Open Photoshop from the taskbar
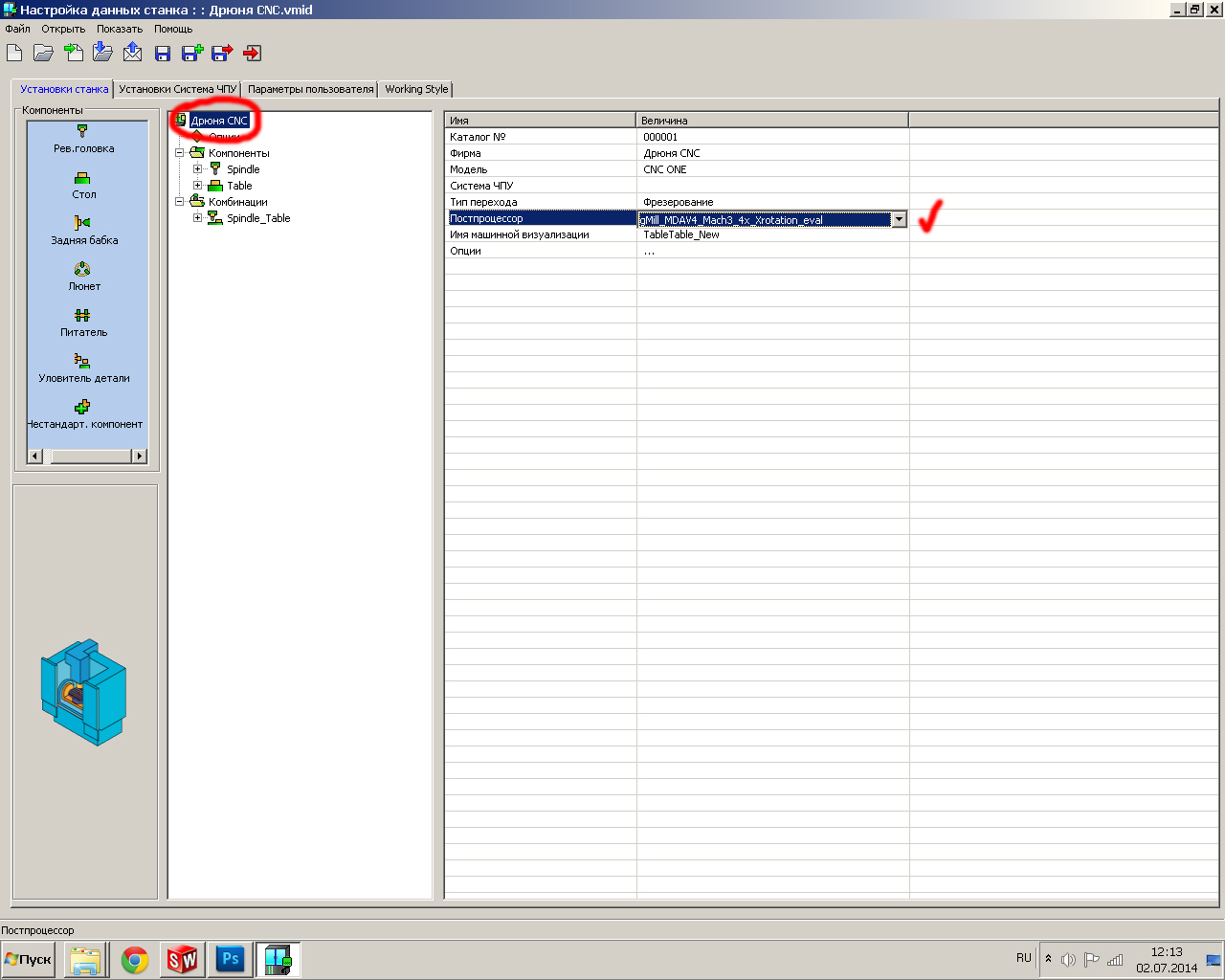 (x=231, y=959)
